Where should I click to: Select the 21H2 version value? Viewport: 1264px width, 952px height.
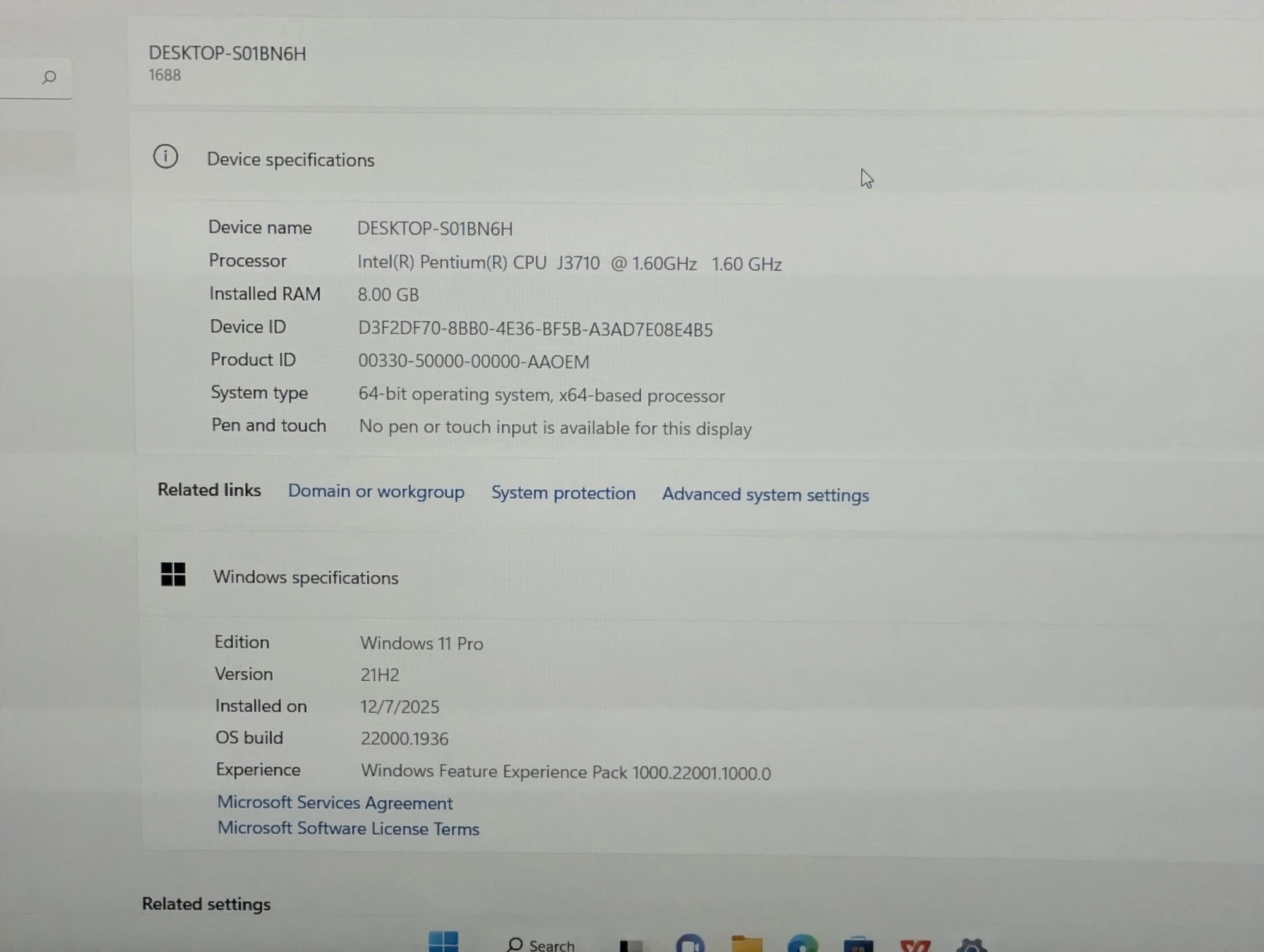(x=380, y=675)
